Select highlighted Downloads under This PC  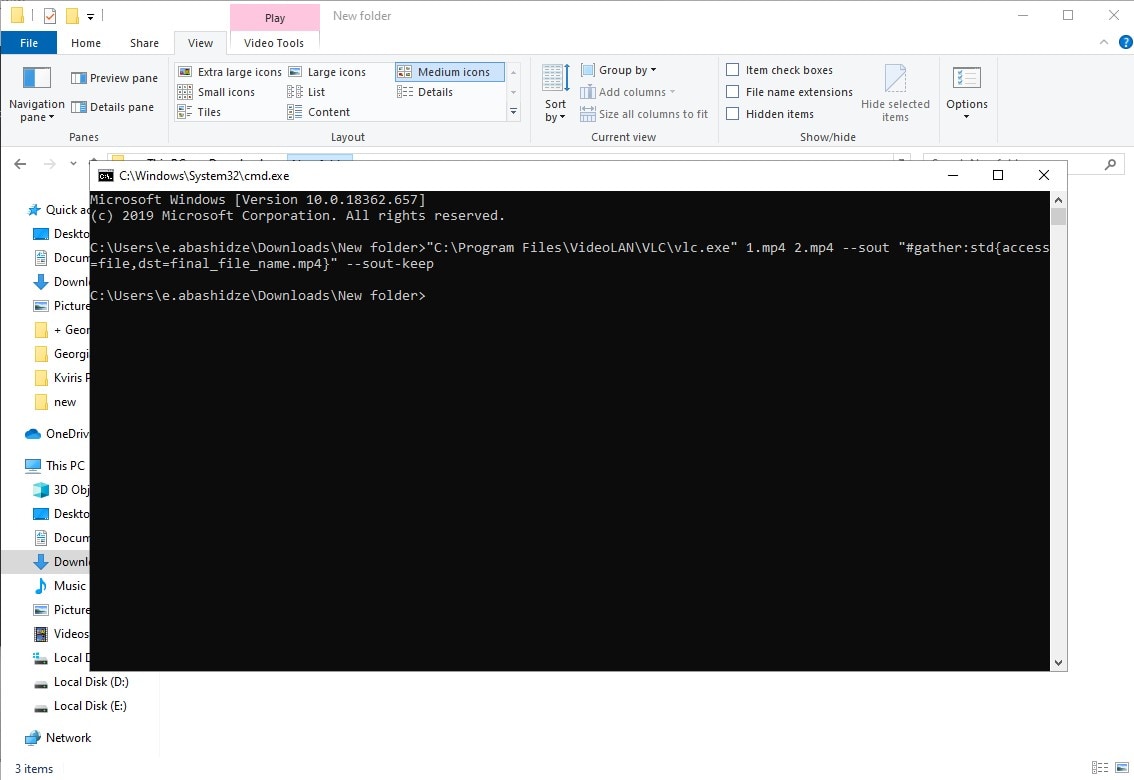pos(46,562)
